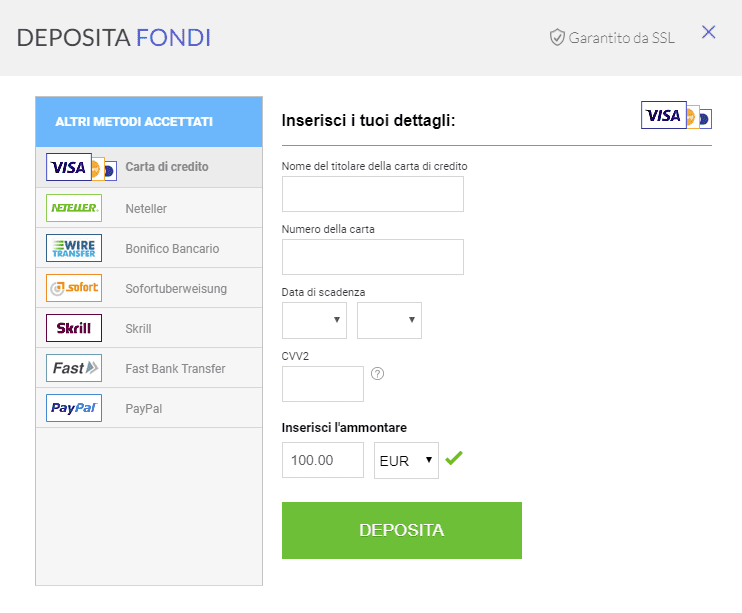Screen dimensions: 742x613
Task: Open the expiry month dropdown
Action: [x=314, y=320]
